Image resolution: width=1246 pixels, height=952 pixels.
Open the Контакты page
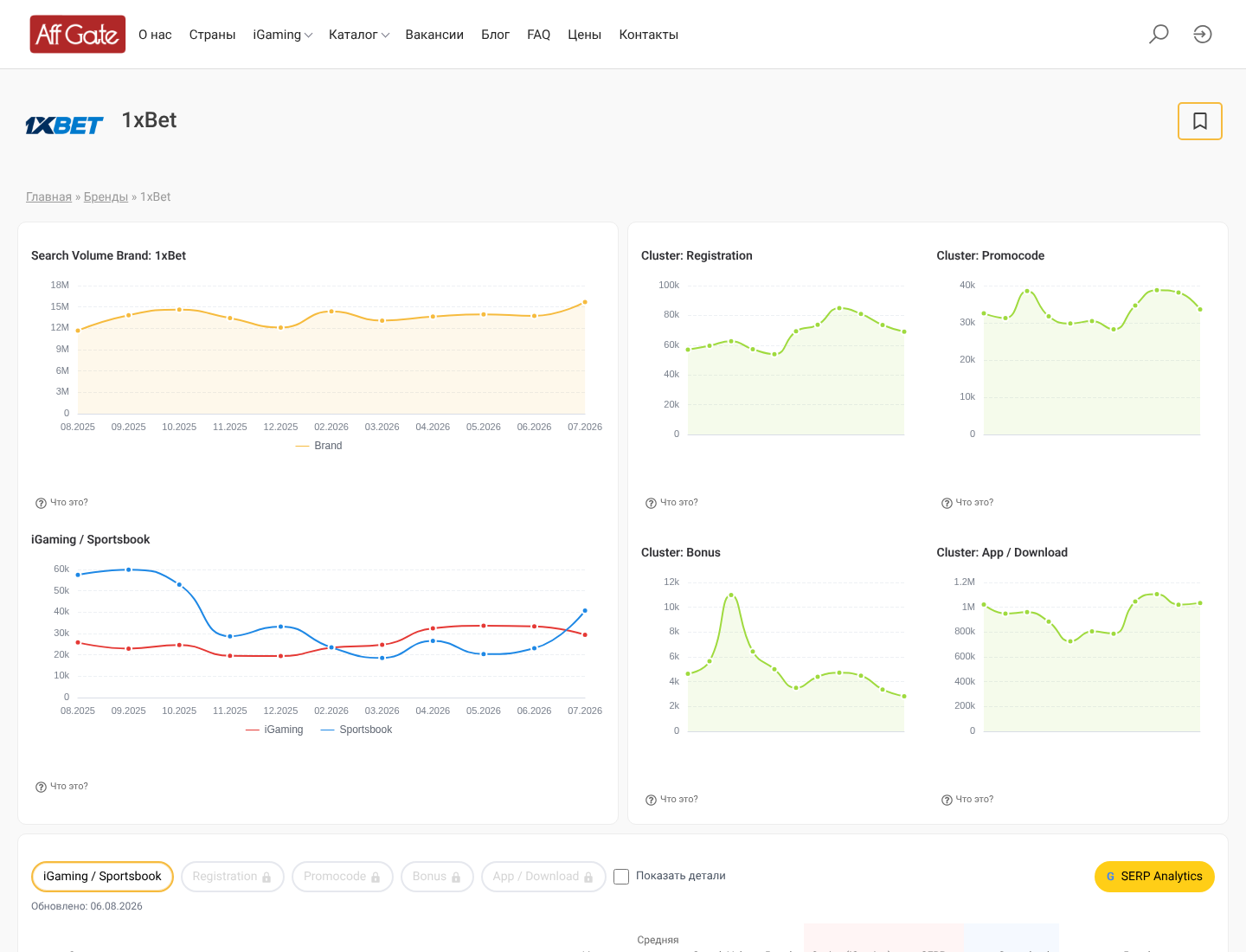point(649,35)
